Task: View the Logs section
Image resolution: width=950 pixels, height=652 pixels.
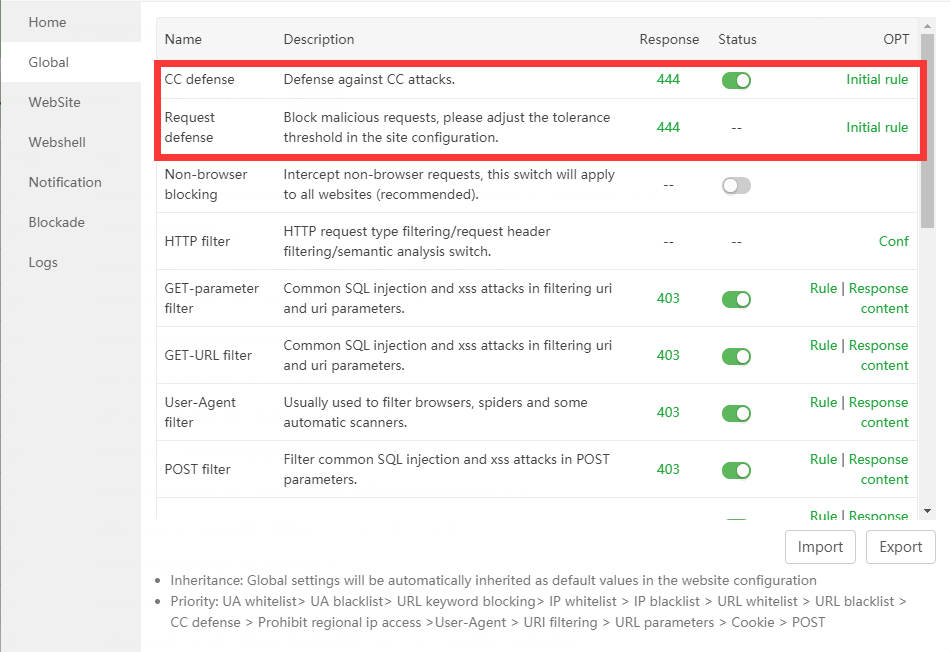Action: pyautogui.click(x=43, y=262)
